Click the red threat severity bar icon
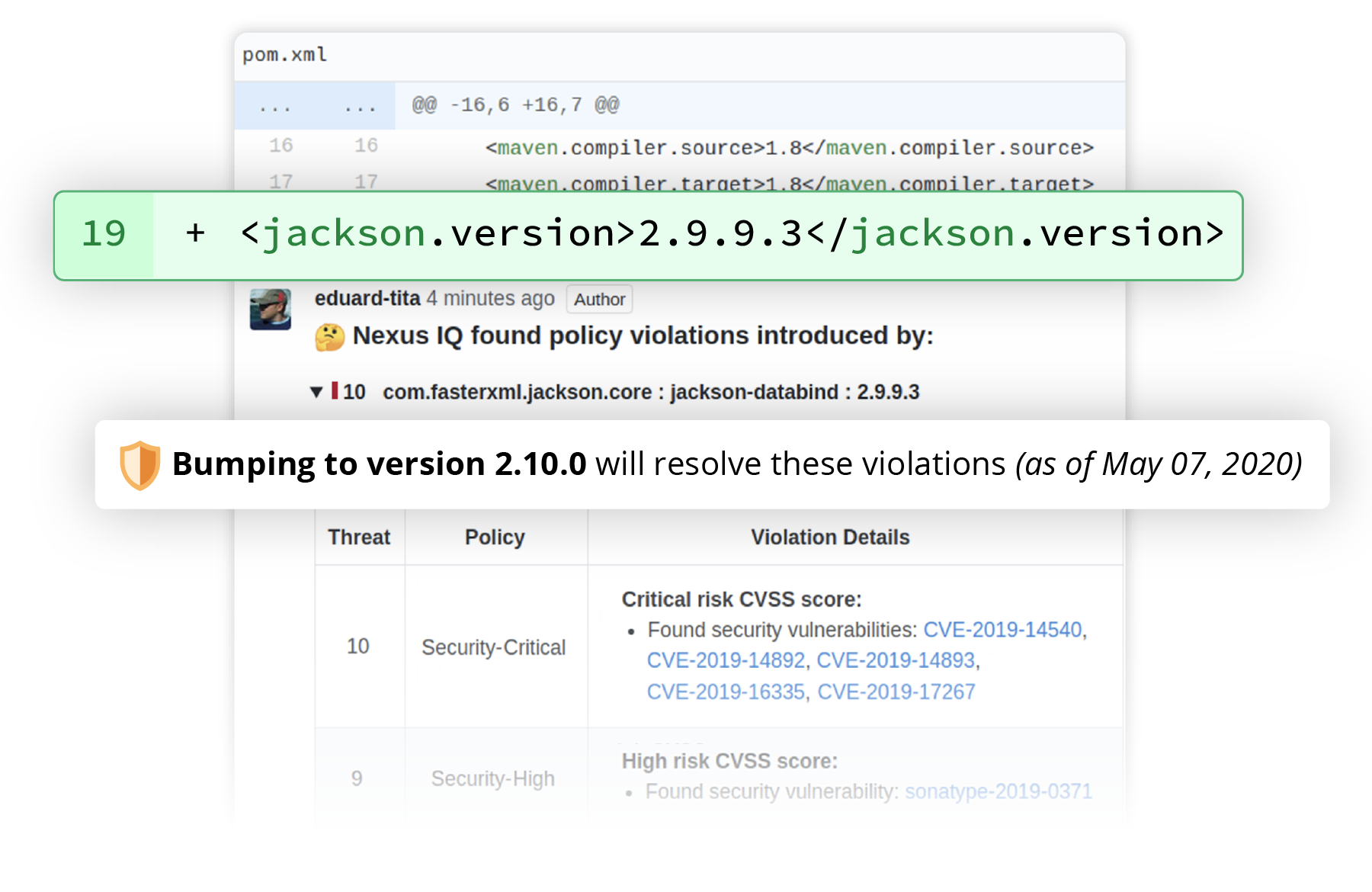 point(335,392)
